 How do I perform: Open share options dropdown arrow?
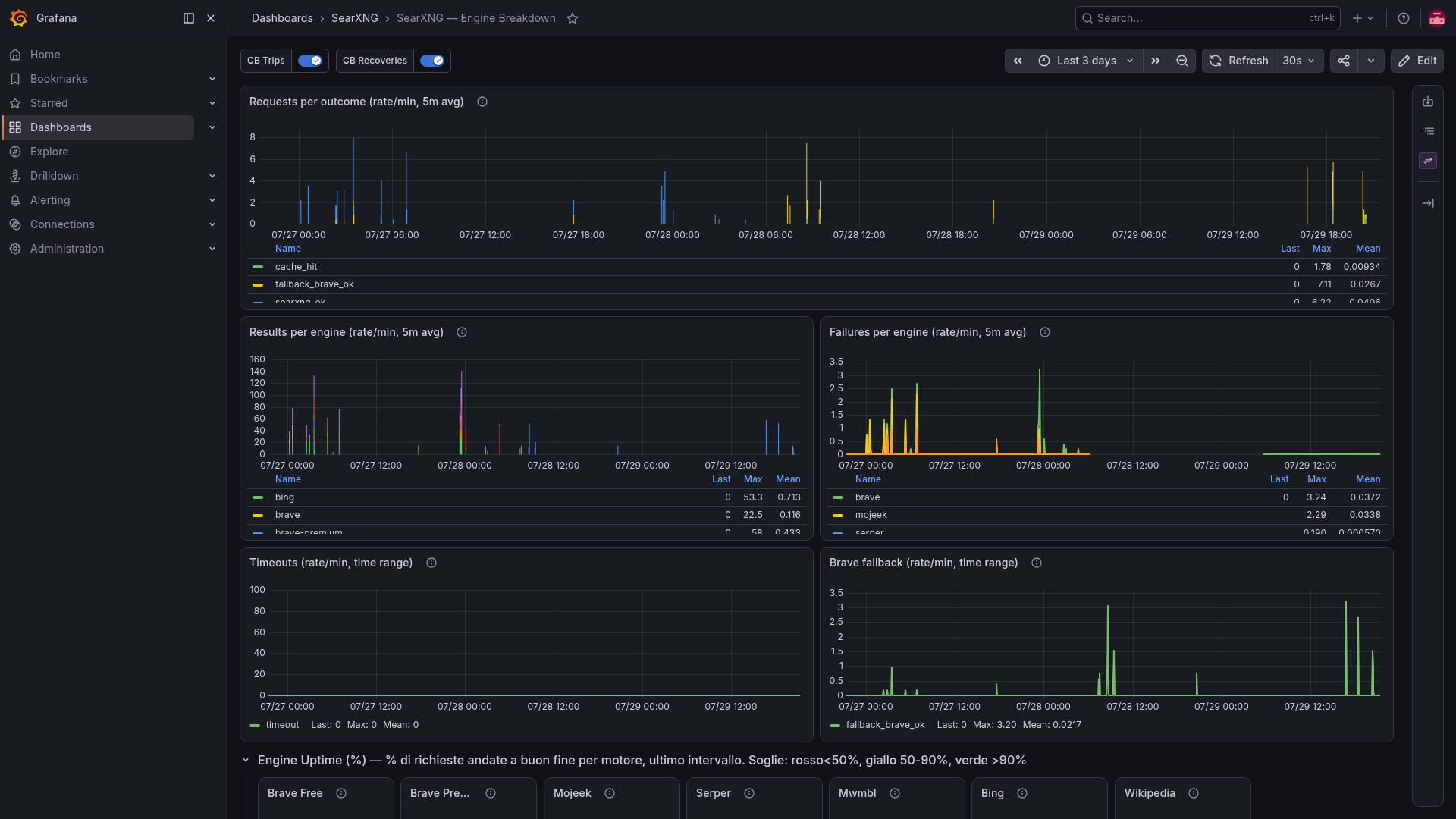click(x=1371, y=61)
